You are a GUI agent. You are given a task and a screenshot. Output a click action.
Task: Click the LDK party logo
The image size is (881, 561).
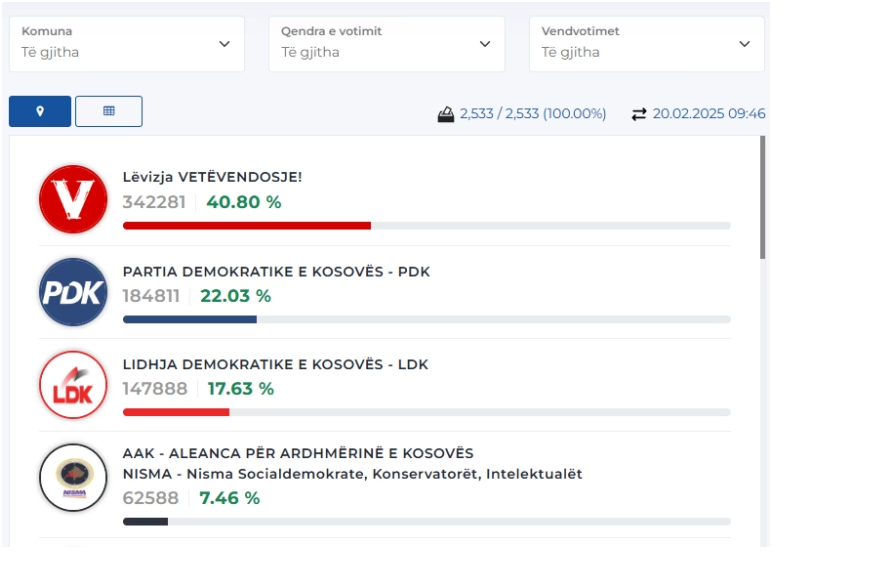pyautogui.click(x=73, y=385)
